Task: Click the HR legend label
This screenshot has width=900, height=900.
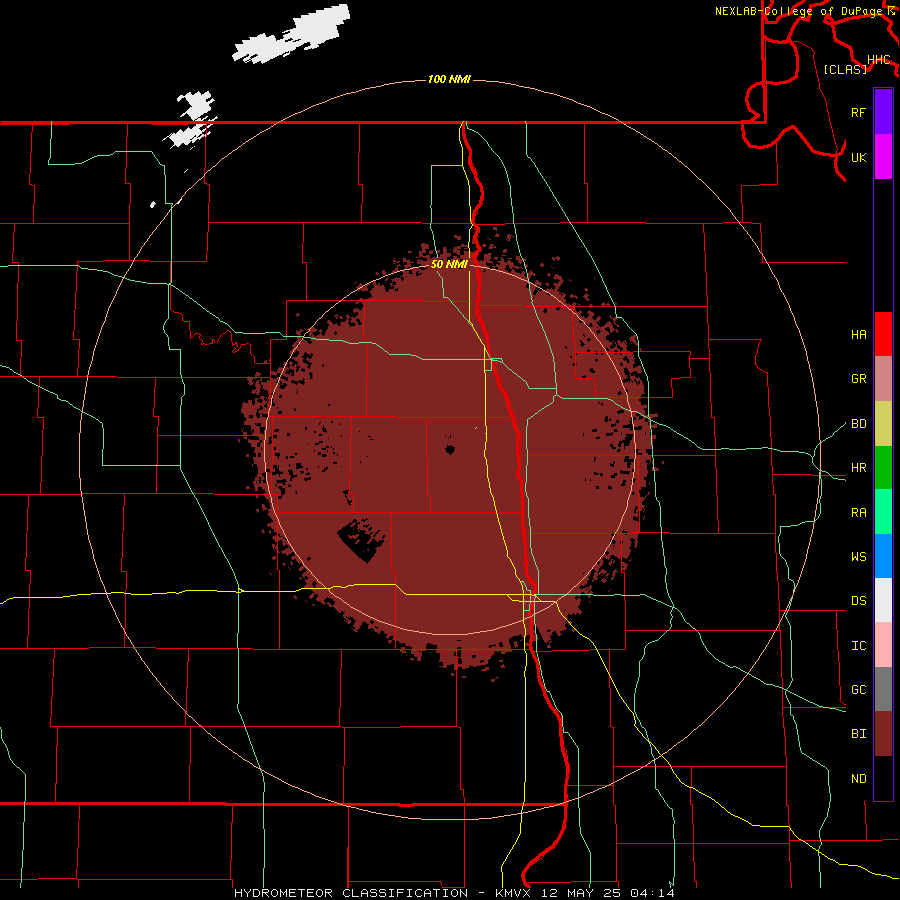Action: coord(858,468)
